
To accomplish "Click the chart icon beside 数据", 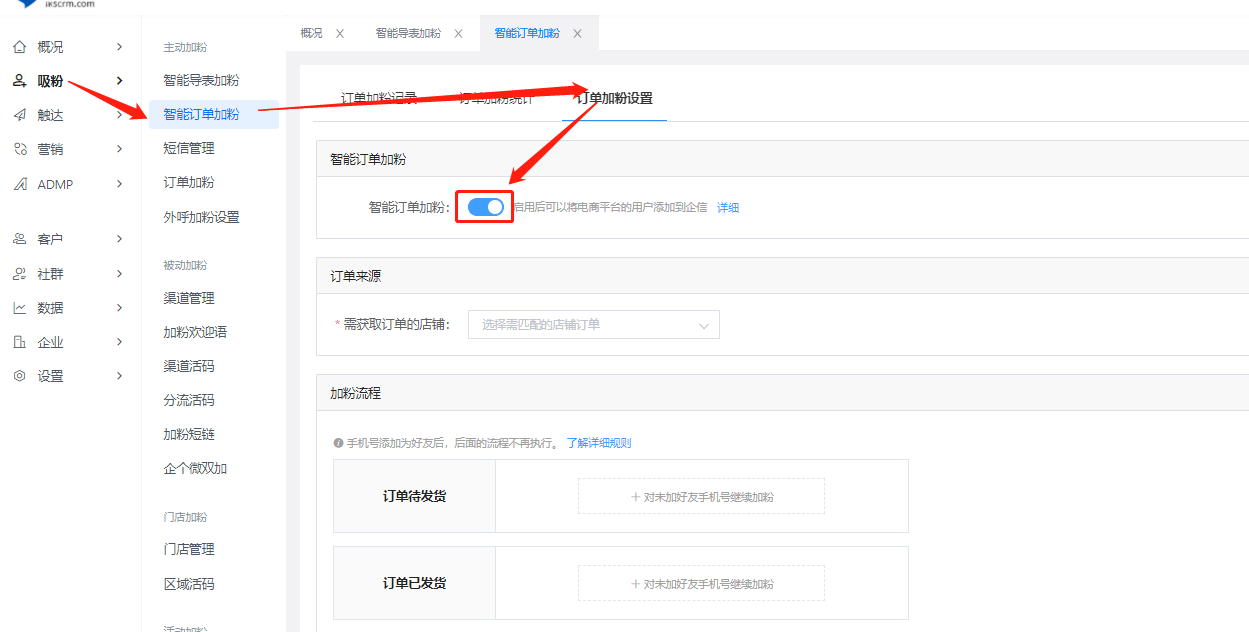I will tap(19, 308).
